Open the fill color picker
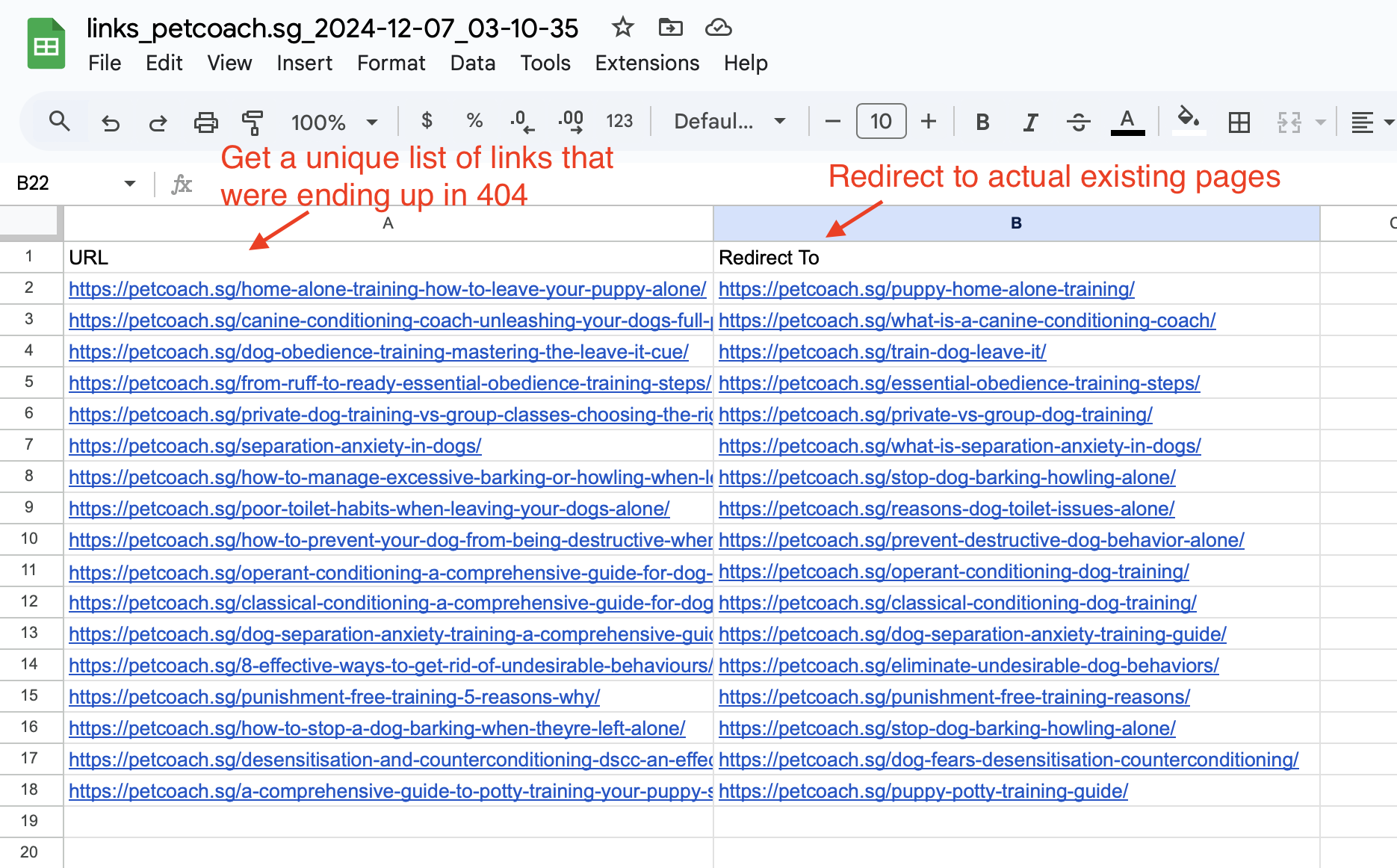This screenshot has height=868, width=1397. tap(1188, 120)
